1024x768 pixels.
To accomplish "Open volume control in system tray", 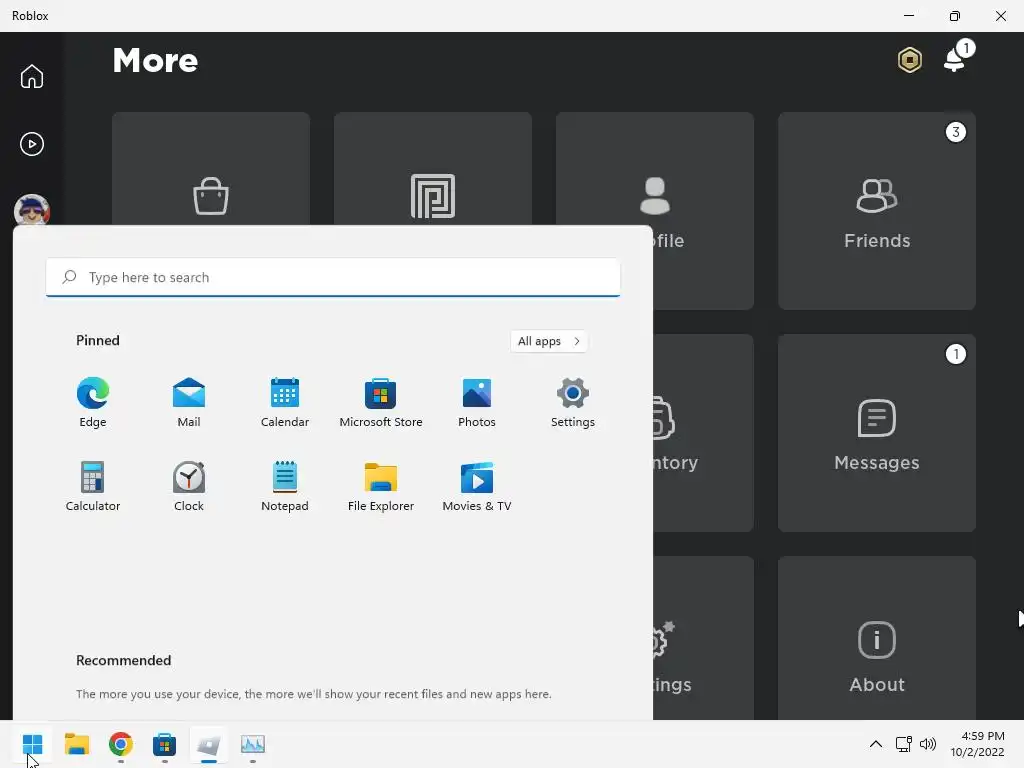I will [927, 744].
